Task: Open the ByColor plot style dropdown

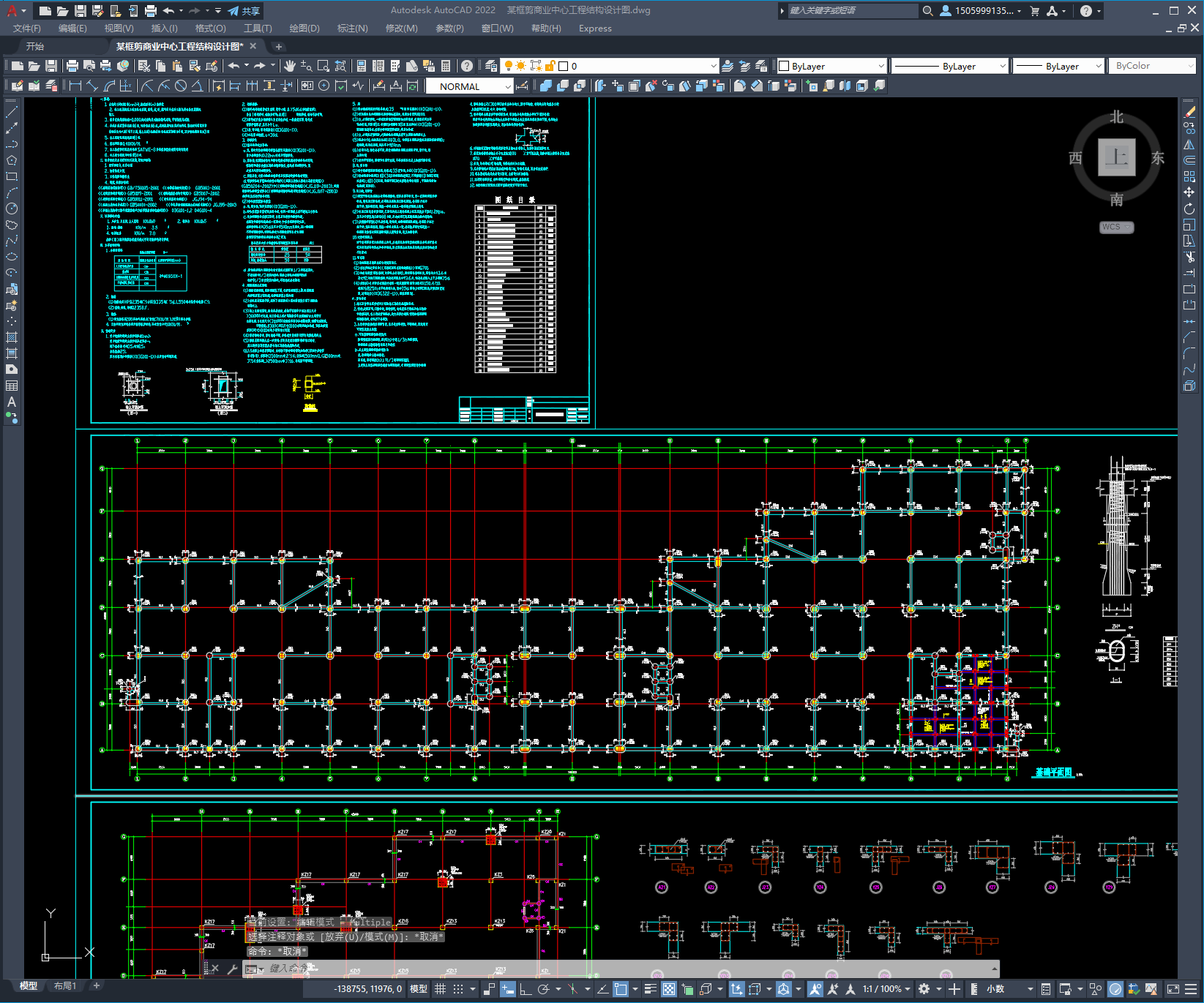Action: click(1152, 66)
